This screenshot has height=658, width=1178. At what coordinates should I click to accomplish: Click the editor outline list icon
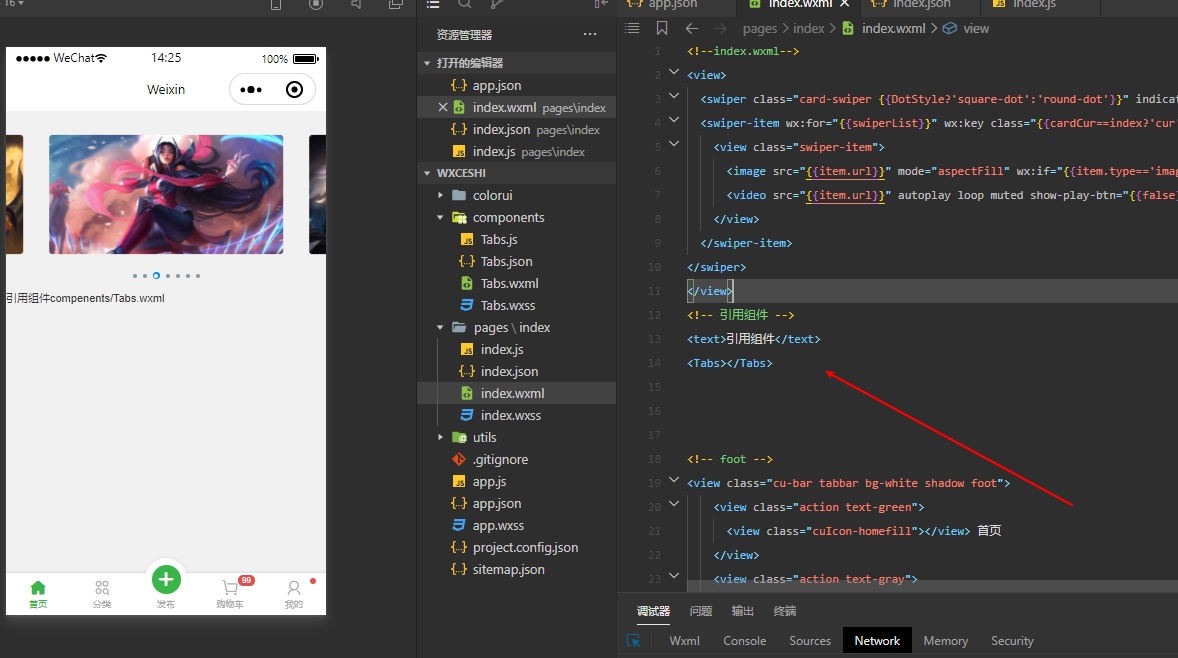click(x=633, y=28)
